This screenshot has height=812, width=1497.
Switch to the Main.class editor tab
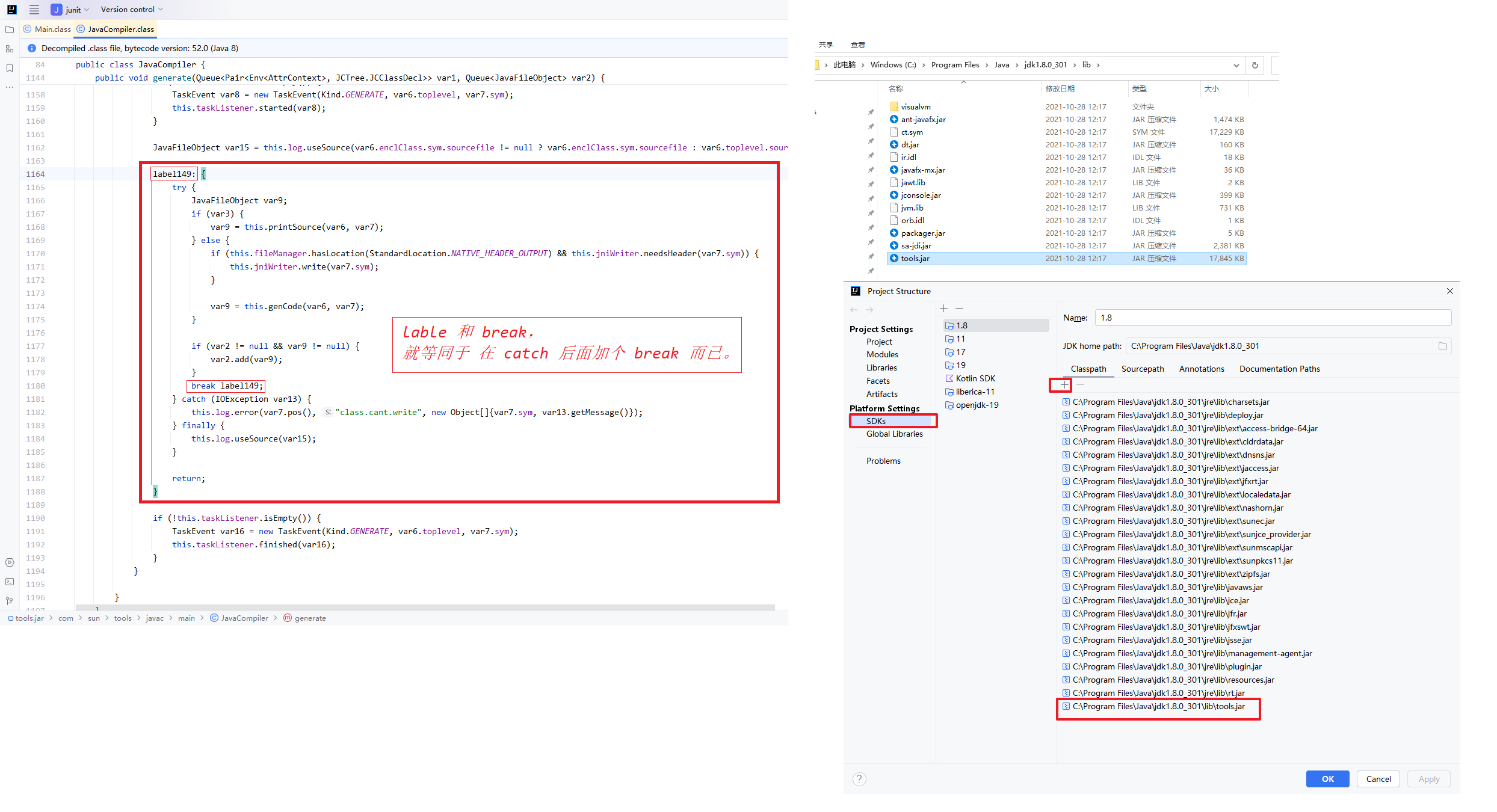coord(47,29)
